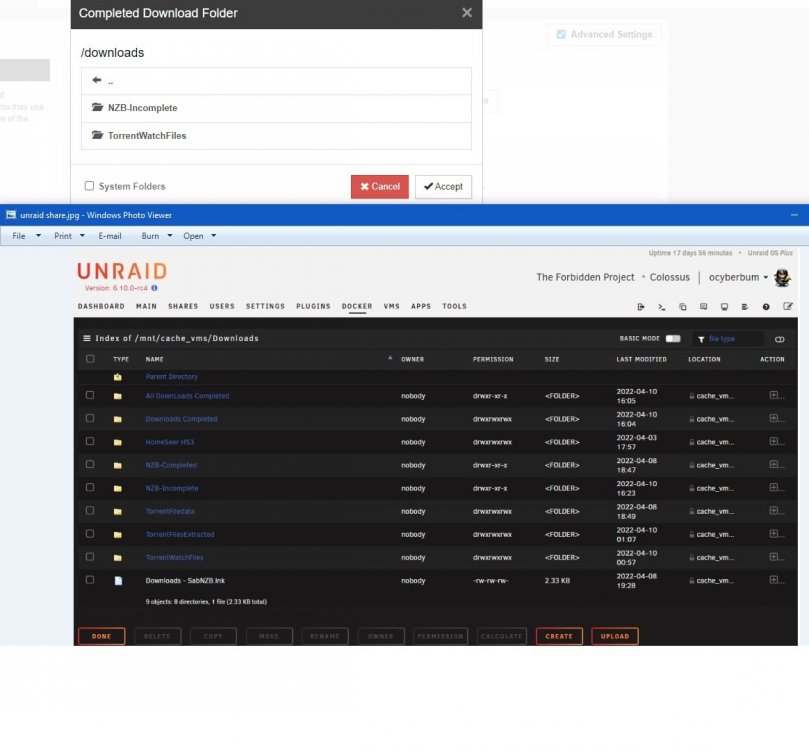The height and width of the screenshot is (750, 809).
Task: Close the Completed Download Folder dialog
Action: click(467, 13)
